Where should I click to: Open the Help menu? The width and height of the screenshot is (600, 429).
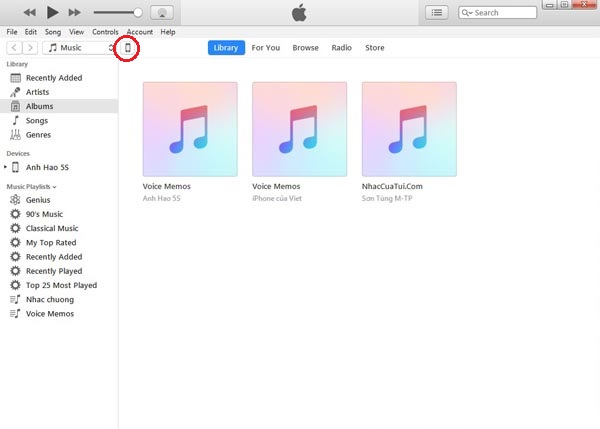[168, 32]
